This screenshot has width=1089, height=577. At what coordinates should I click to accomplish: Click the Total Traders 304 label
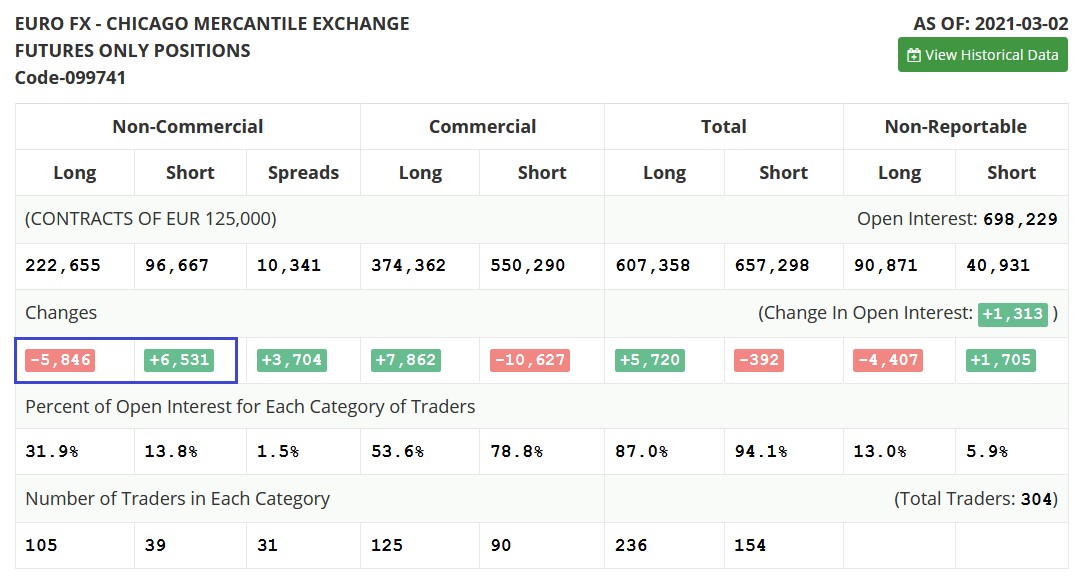pyautogui.click(x=976, y=499)
